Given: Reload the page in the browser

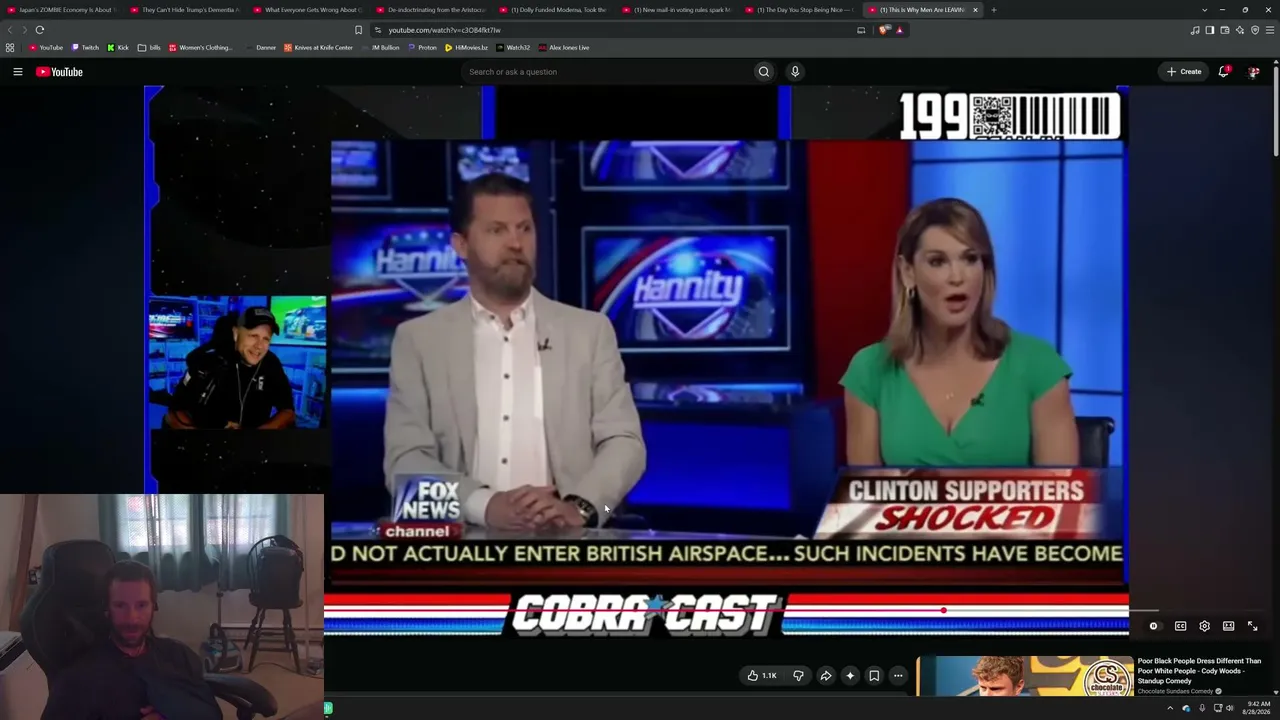Looking at the screenshot, I should tap(40, 30).
